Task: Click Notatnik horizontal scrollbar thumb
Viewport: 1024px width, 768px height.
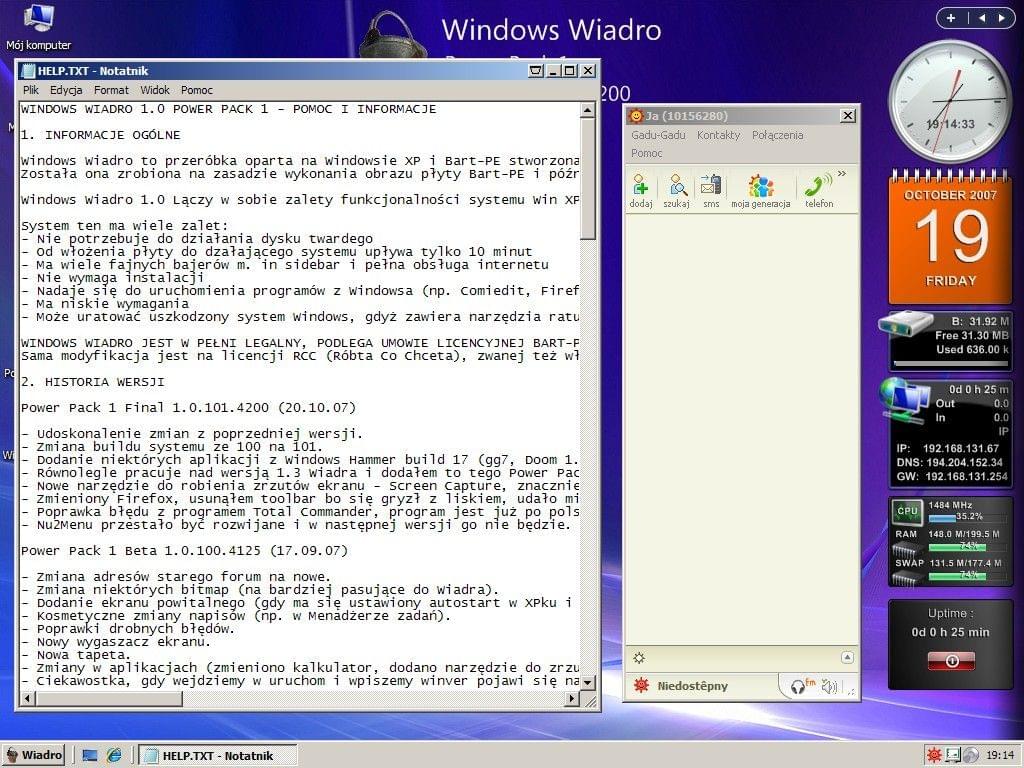Action: 109,699
